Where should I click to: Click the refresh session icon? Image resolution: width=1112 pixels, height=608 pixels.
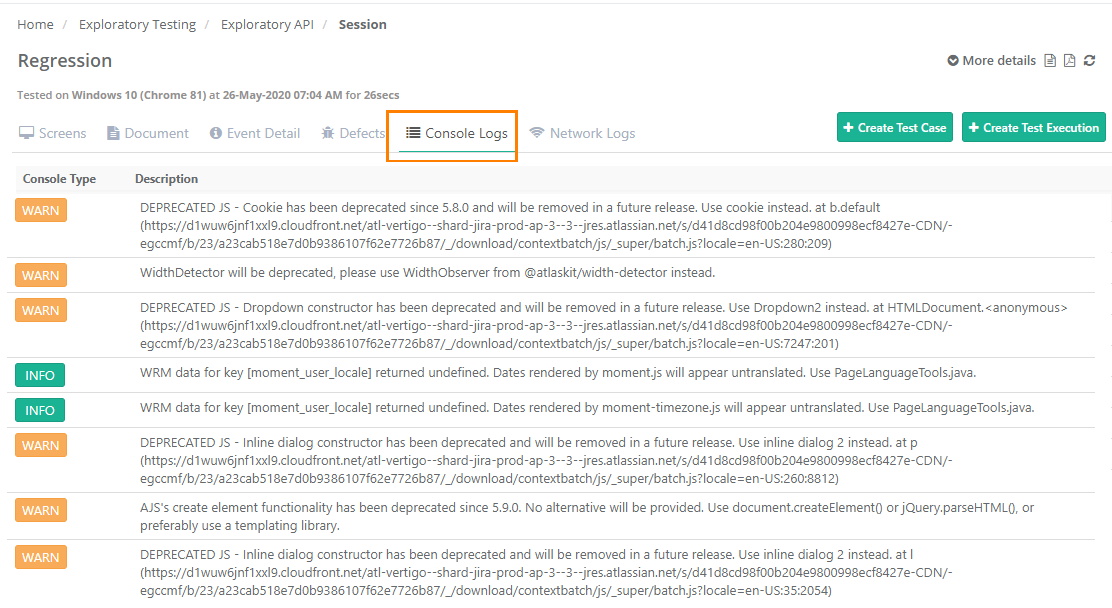tap(1090, 61)
